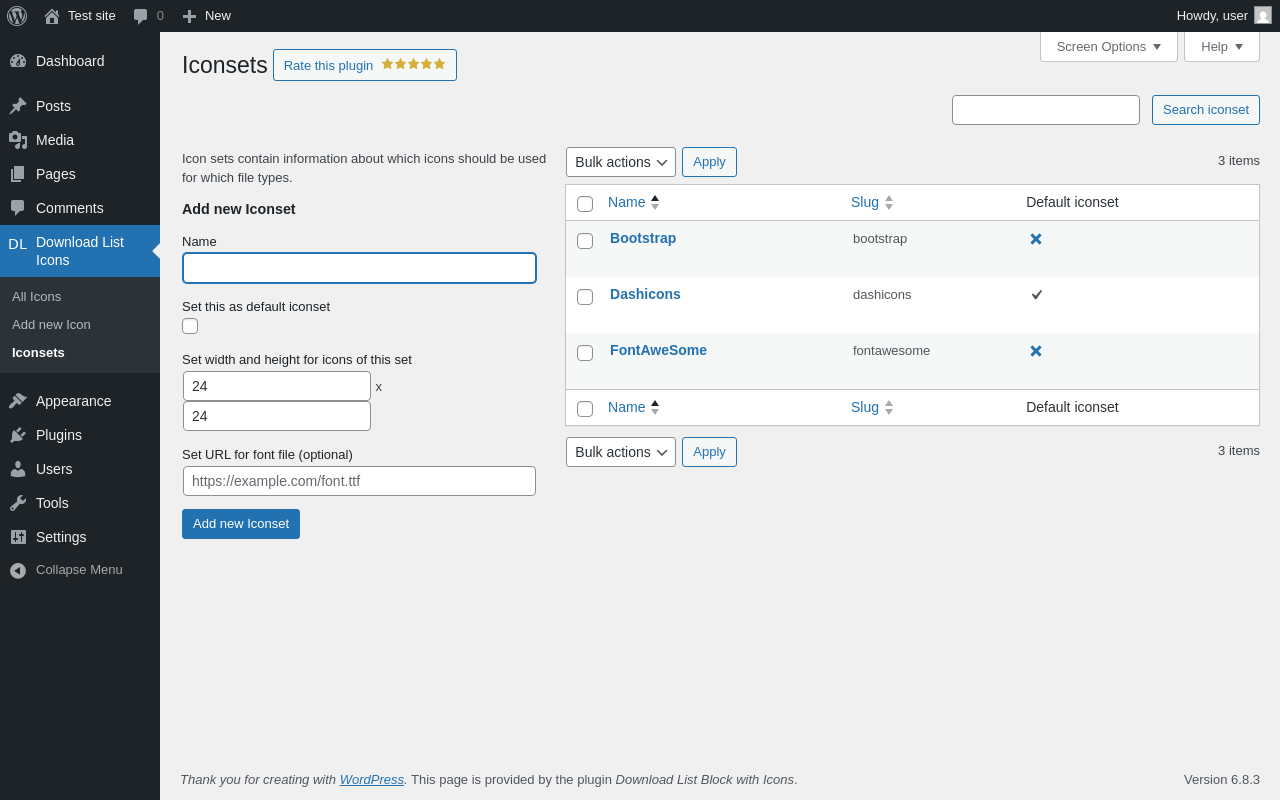This screenshot has width=1280, height=800.
Task: Click the Pages icon in sidebar
Action: coord(18,174)
